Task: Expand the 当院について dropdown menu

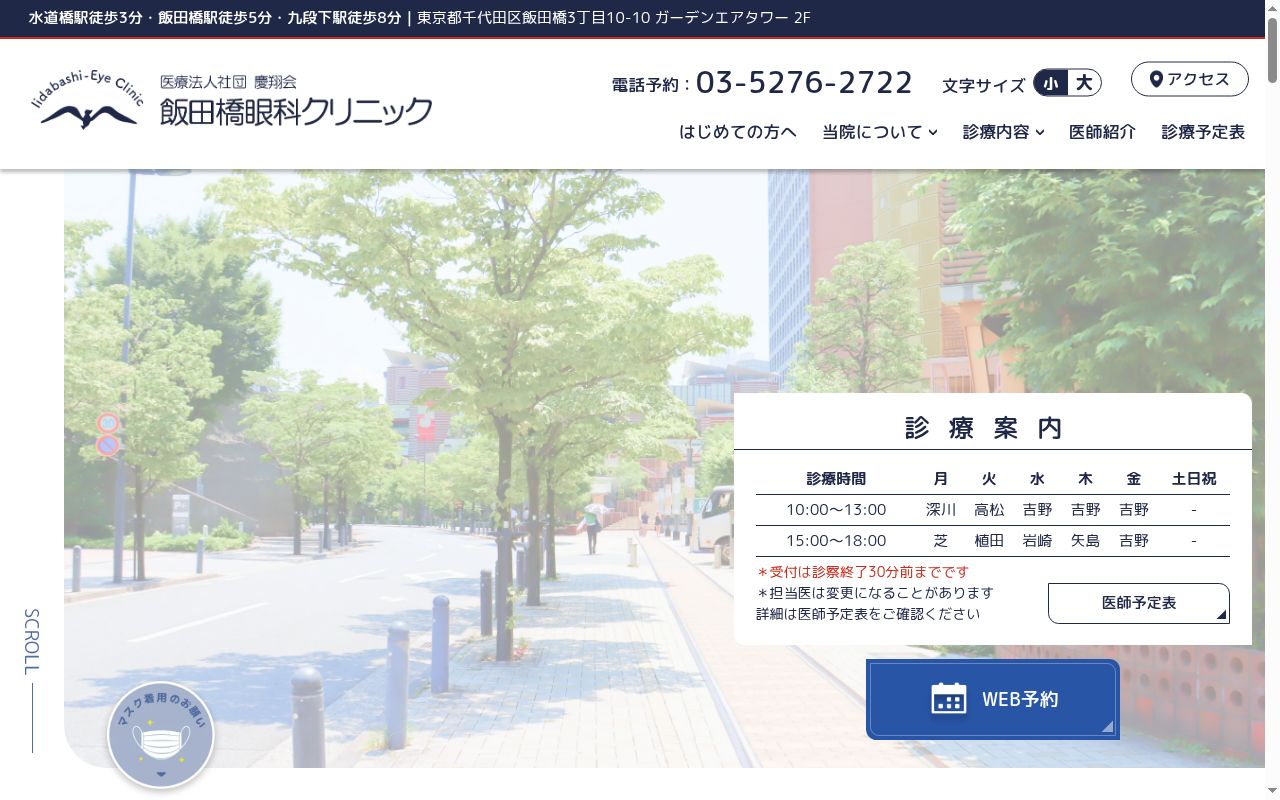Action: [880, 132]
